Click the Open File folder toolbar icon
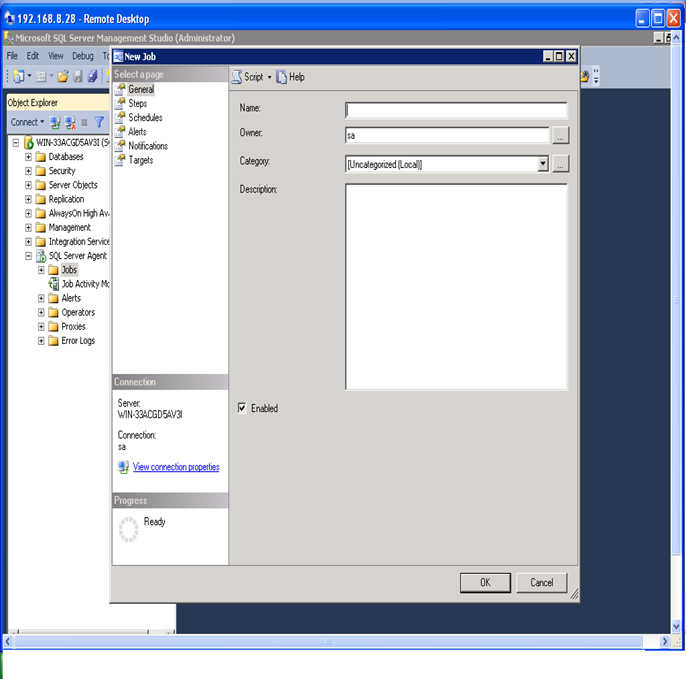Image resolution: width=686 pixels, height=679 pixels. 63,77
